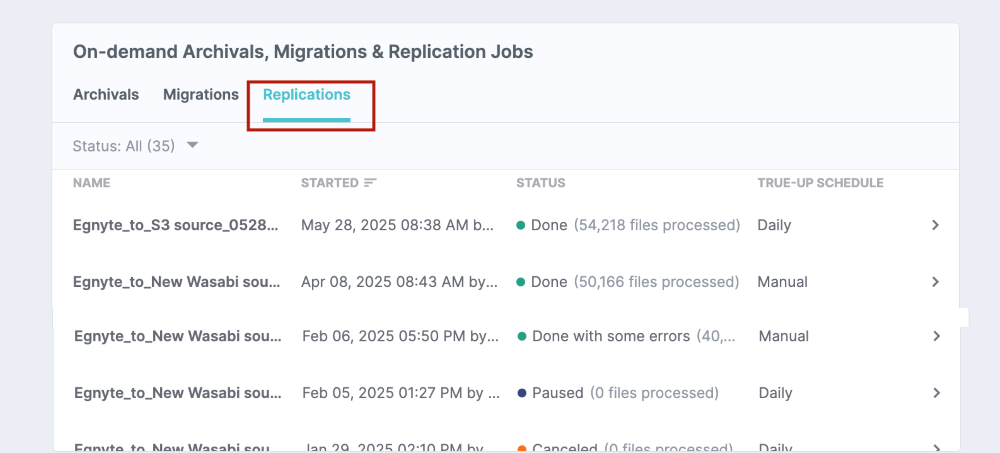Click the Done (50,166 files processed) status
This screenshot has width=1000, height=453.
tap(628, 282)
